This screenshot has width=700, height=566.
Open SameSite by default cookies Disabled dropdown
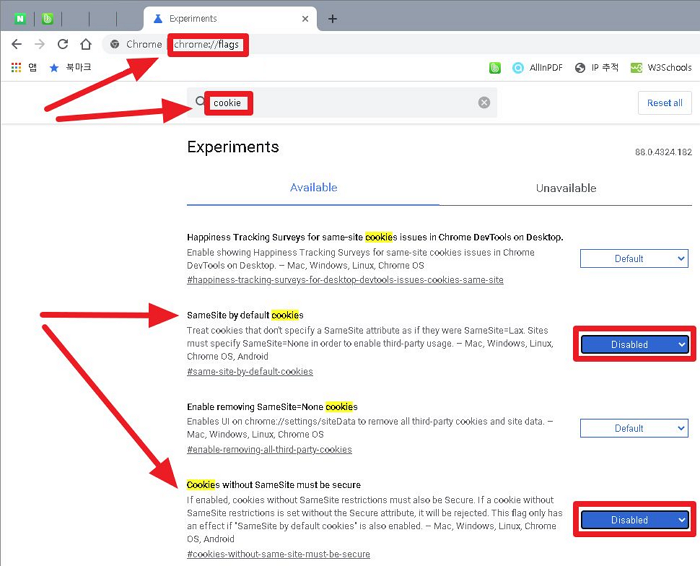(634, 344)
